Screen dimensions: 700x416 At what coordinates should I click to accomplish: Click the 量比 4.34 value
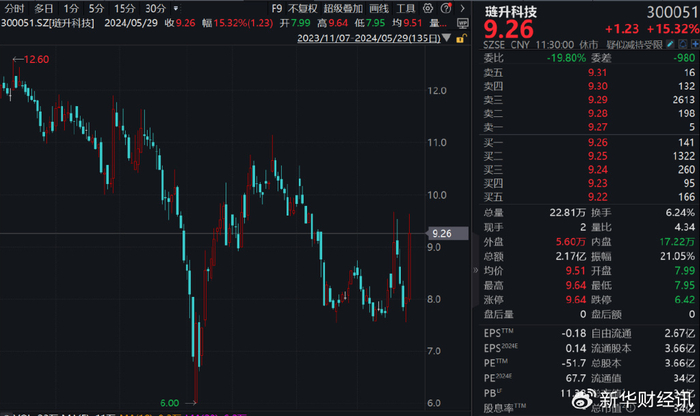click(684, 227)
